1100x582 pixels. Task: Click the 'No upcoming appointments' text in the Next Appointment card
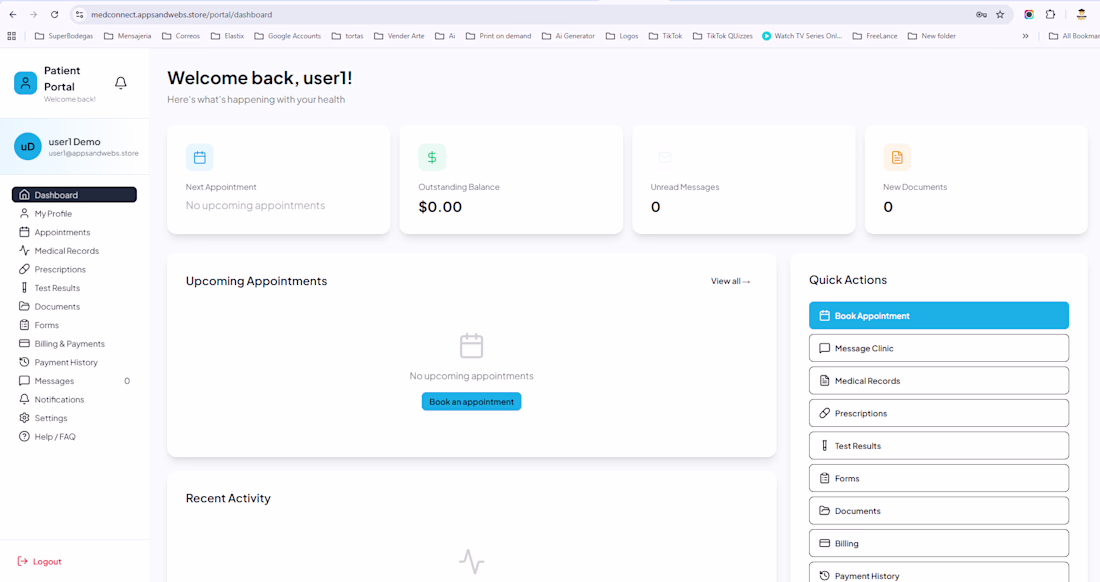click(x=255, y=205)
